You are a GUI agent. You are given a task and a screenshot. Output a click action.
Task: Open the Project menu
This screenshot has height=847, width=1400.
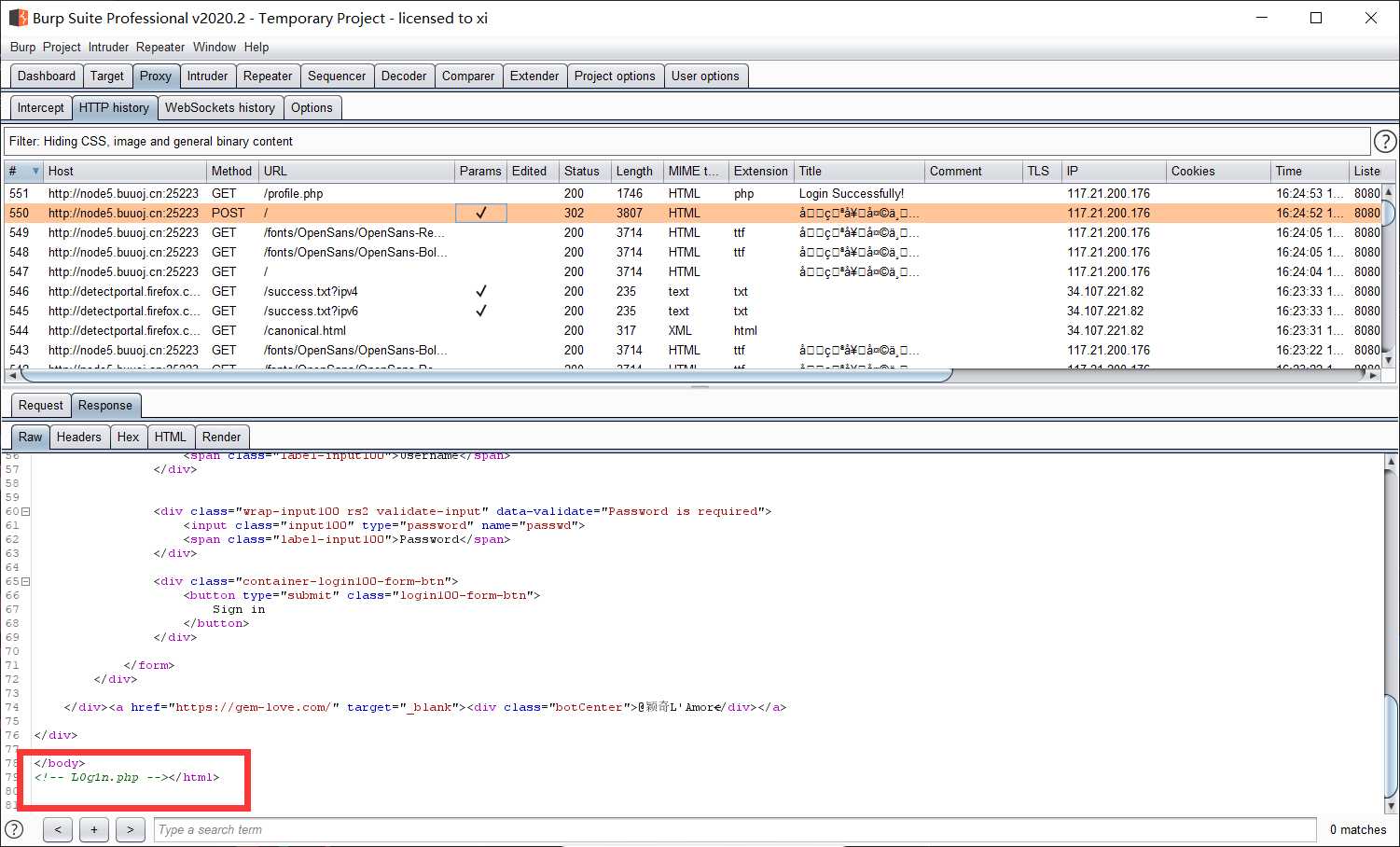(62, 47)
